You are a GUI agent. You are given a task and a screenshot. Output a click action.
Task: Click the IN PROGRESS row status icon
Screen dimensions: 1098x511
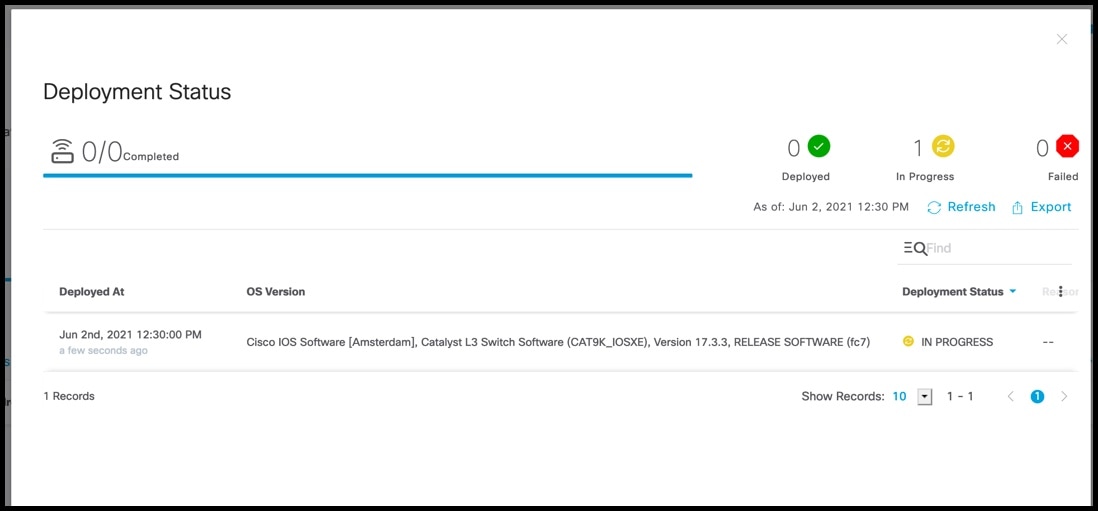click(x=908, y=342)
